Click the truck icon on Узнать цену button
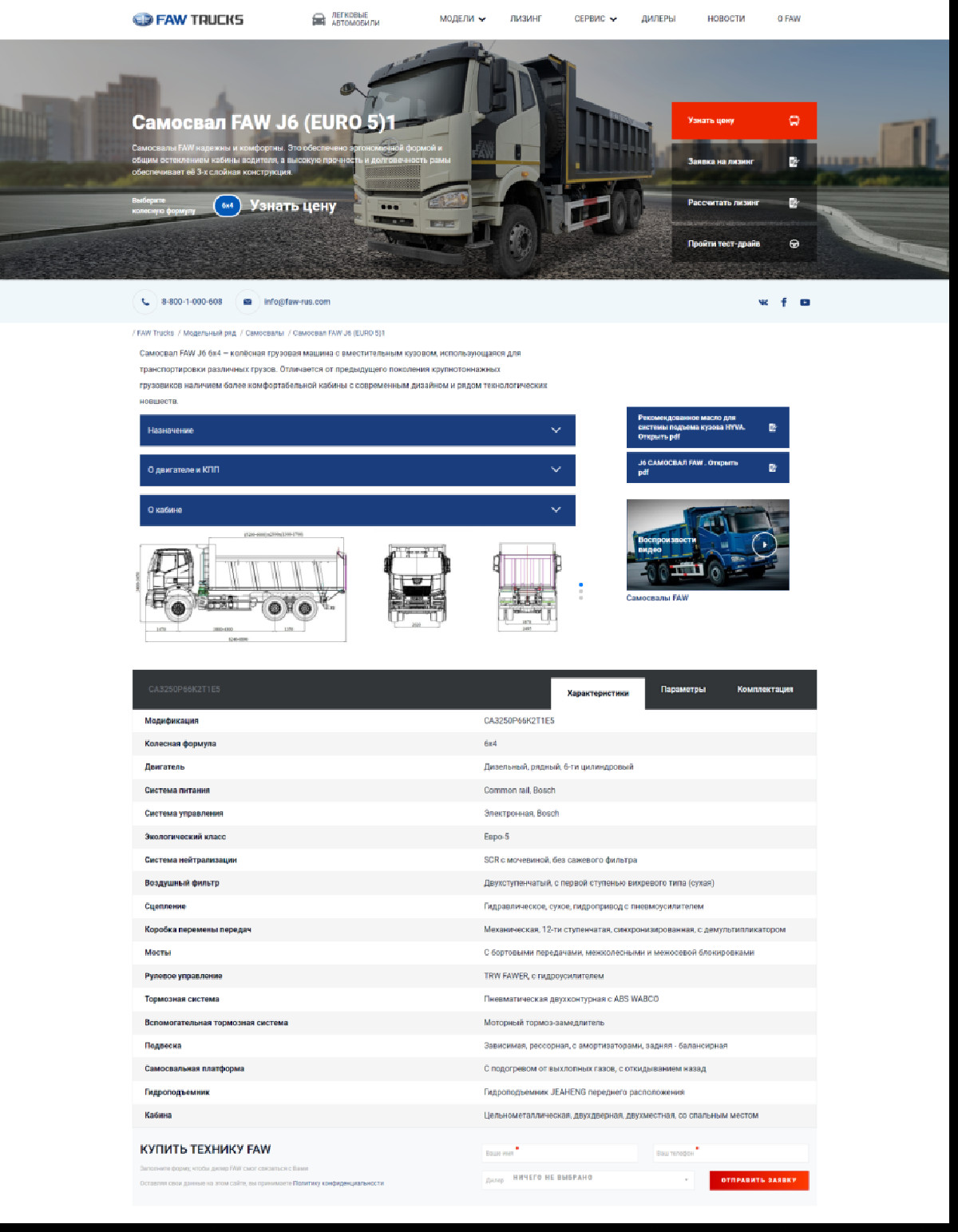The width and height of the screenshot is (958, 1232). click(794, 121)
